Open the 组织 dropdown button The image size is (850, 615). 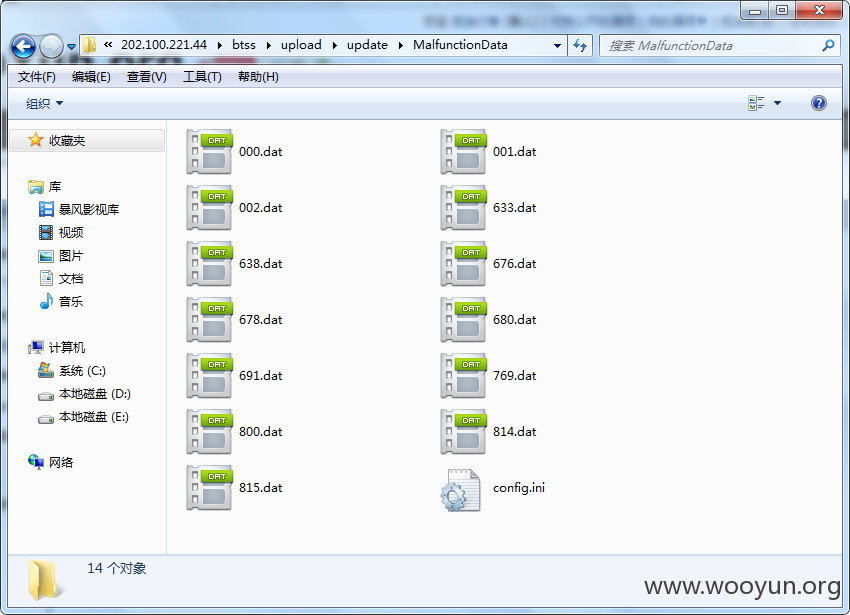[x=44, y=103]
